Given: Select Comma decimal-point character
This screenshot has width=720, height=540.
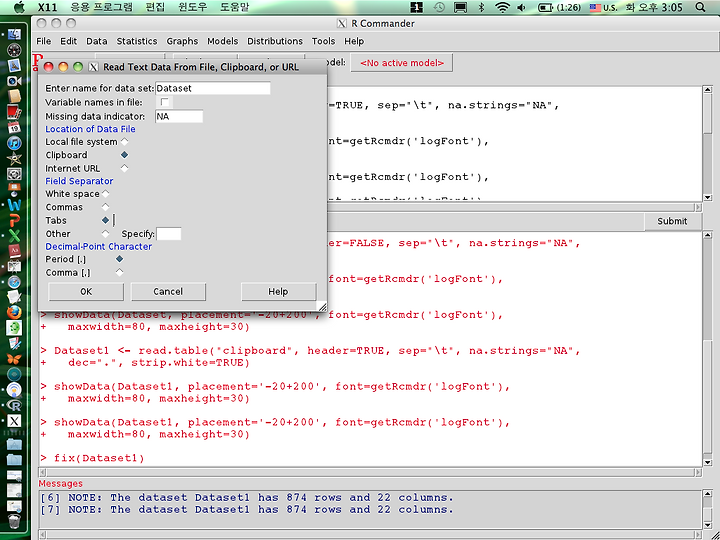Looking at the screenshot, I should pos(119,272).
